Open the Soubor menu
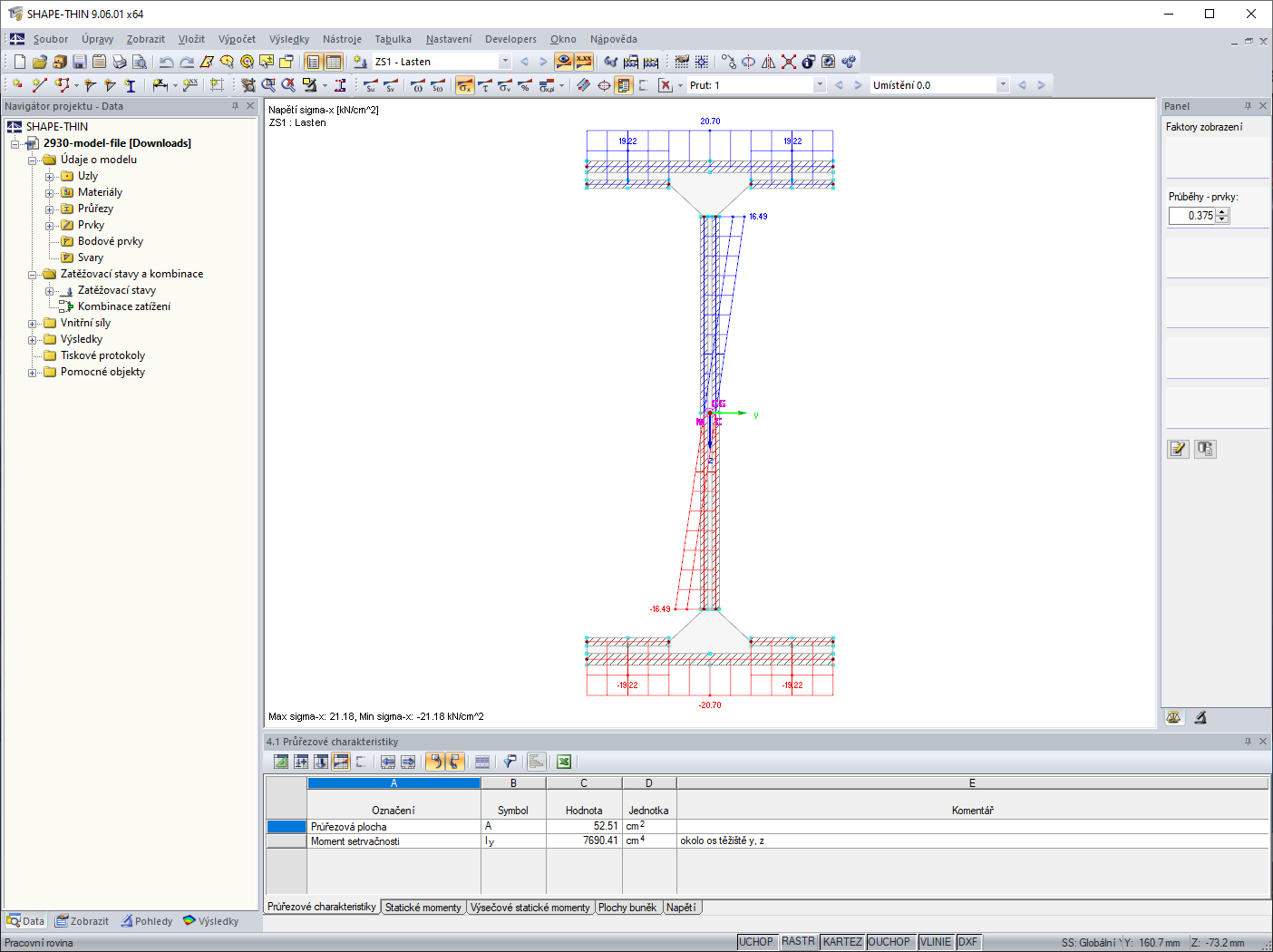Screen dimensions: 1273x952 click(x=51, y=39)
